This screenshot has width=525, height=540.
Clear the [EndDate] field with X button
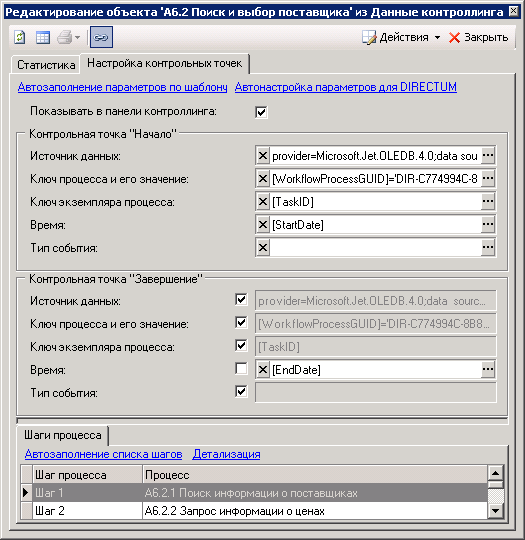263,370
